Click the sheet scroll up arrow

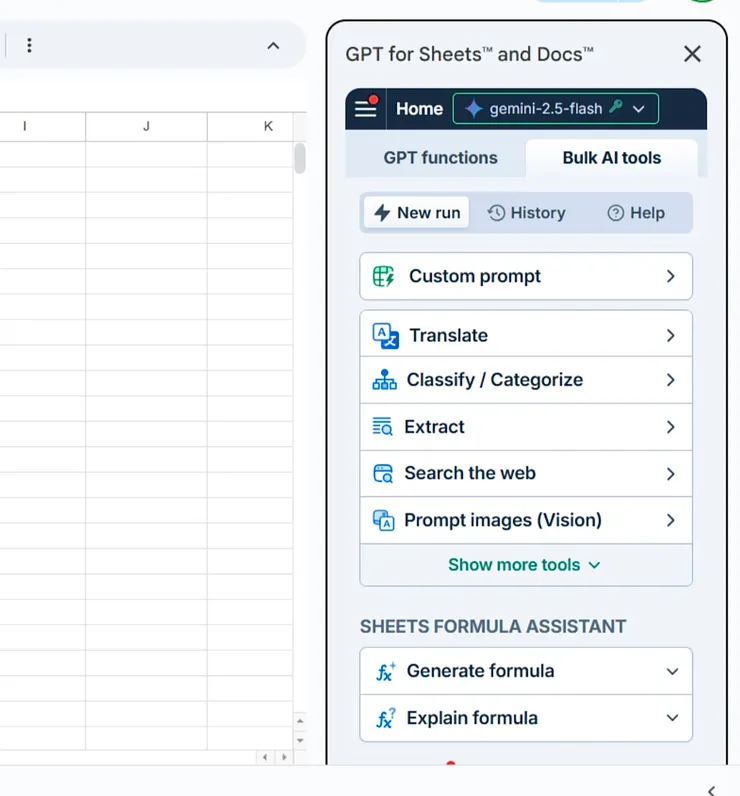tap(300, 721)
